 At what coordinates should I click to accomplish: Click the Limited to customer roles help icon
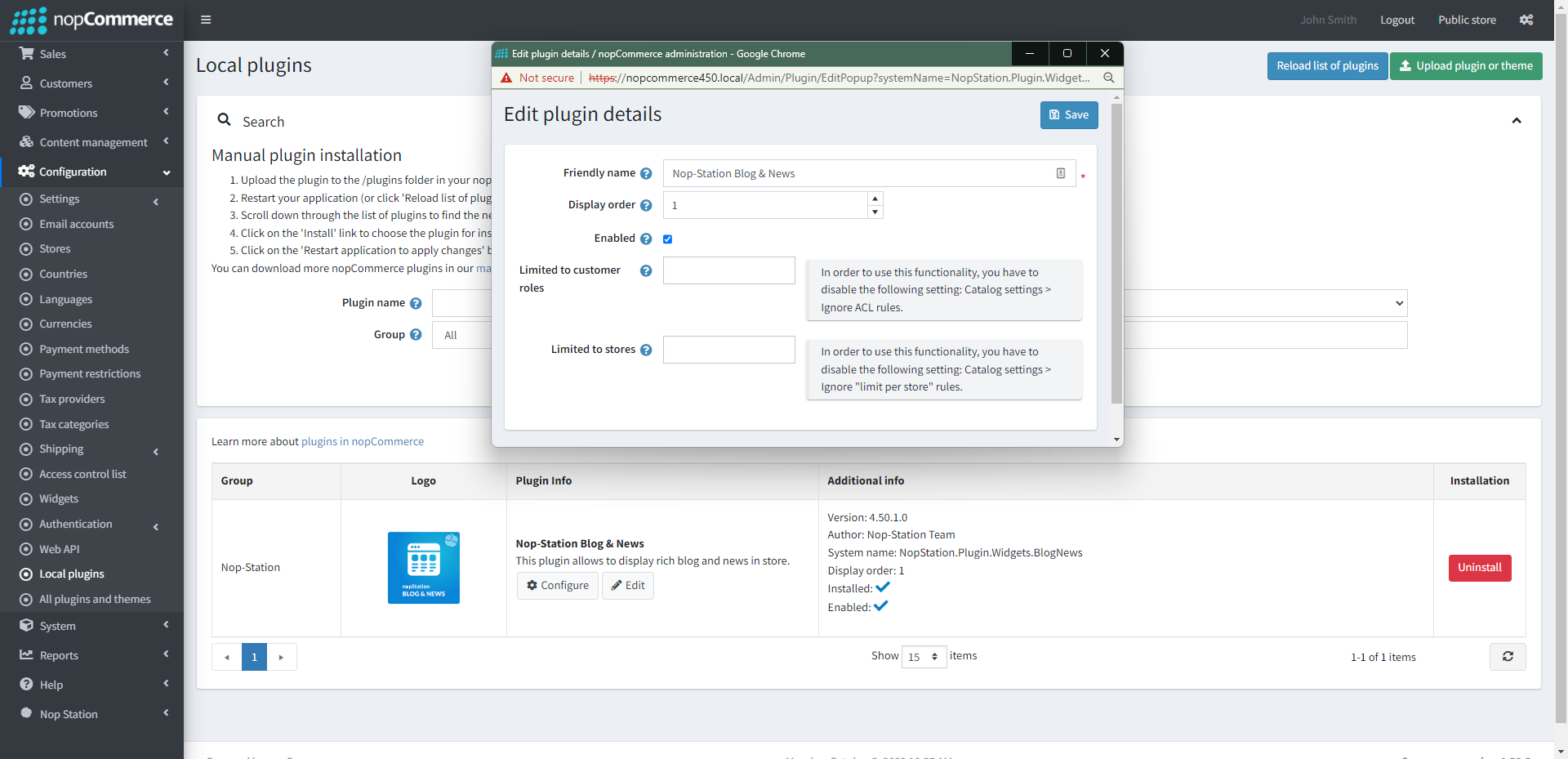coord(646,270)
